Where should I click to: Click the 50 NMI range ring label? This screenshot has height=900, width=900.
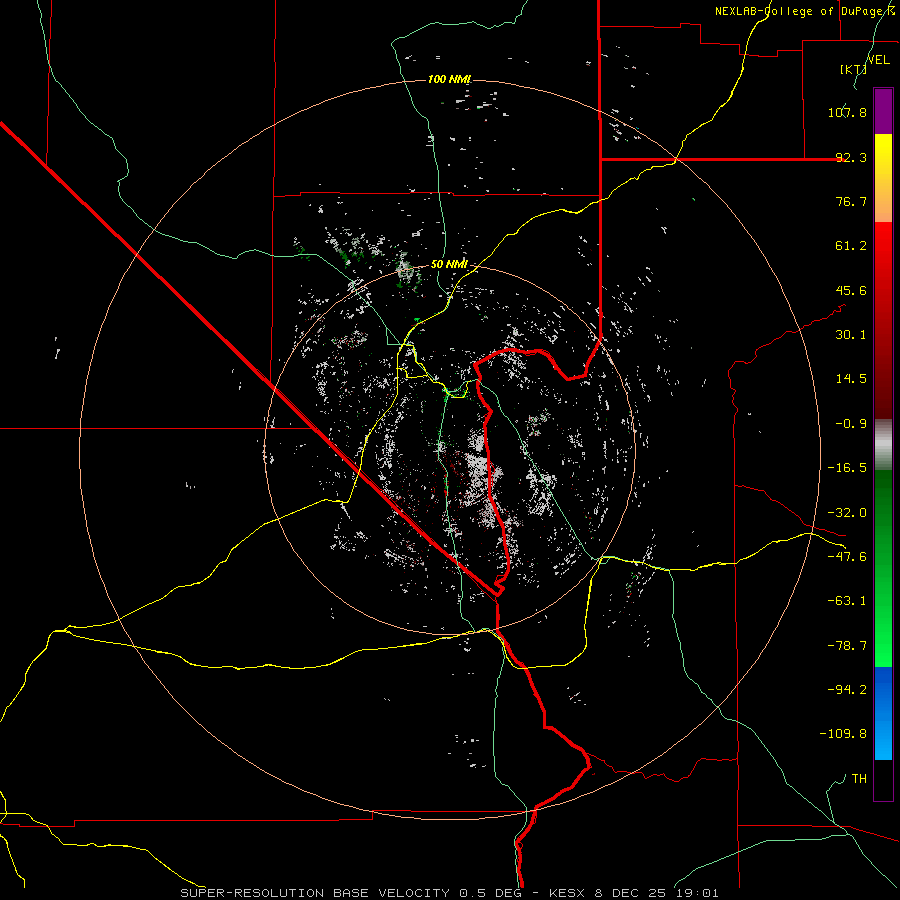(x=449, y=264)
